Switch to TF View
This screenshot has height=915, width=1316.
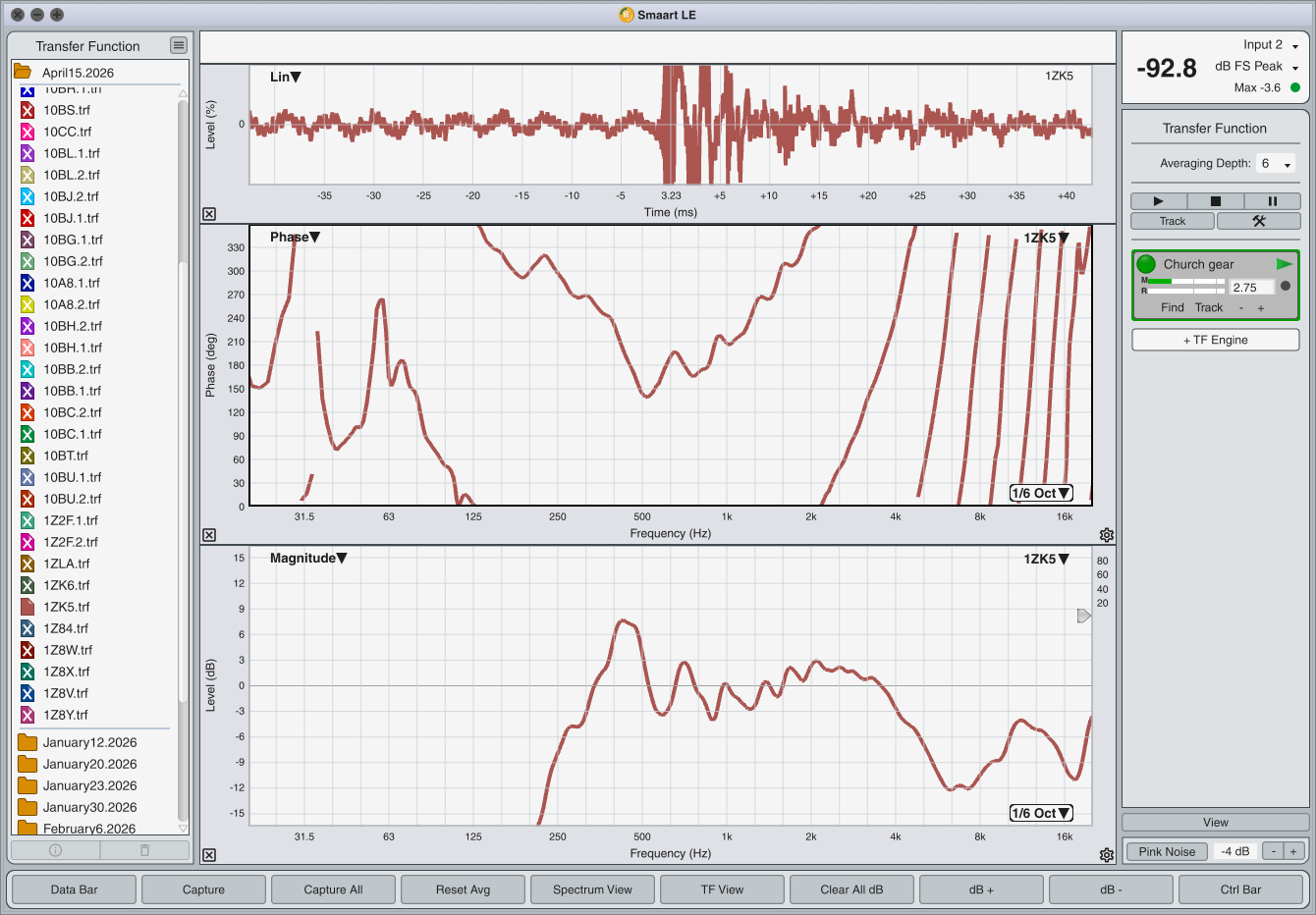[722, 889]
